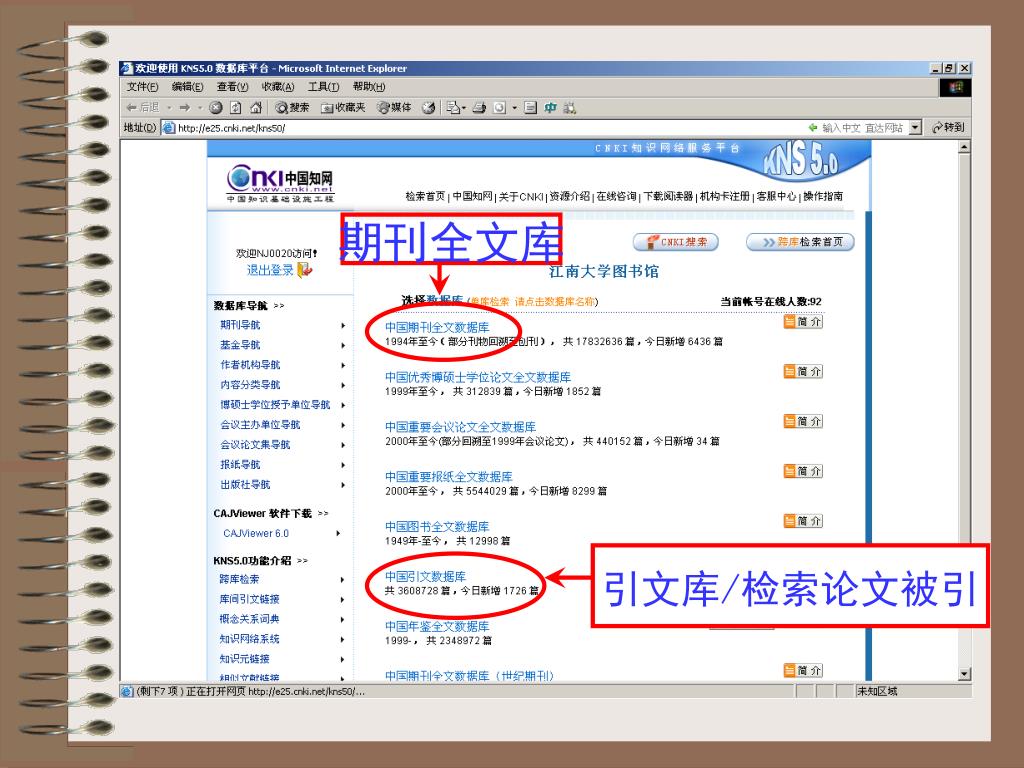The width and height of the screenshot is (1024, 768).
Task: Expand the 作者机构导航 sidebar arrow
Action: click(343, 365)
